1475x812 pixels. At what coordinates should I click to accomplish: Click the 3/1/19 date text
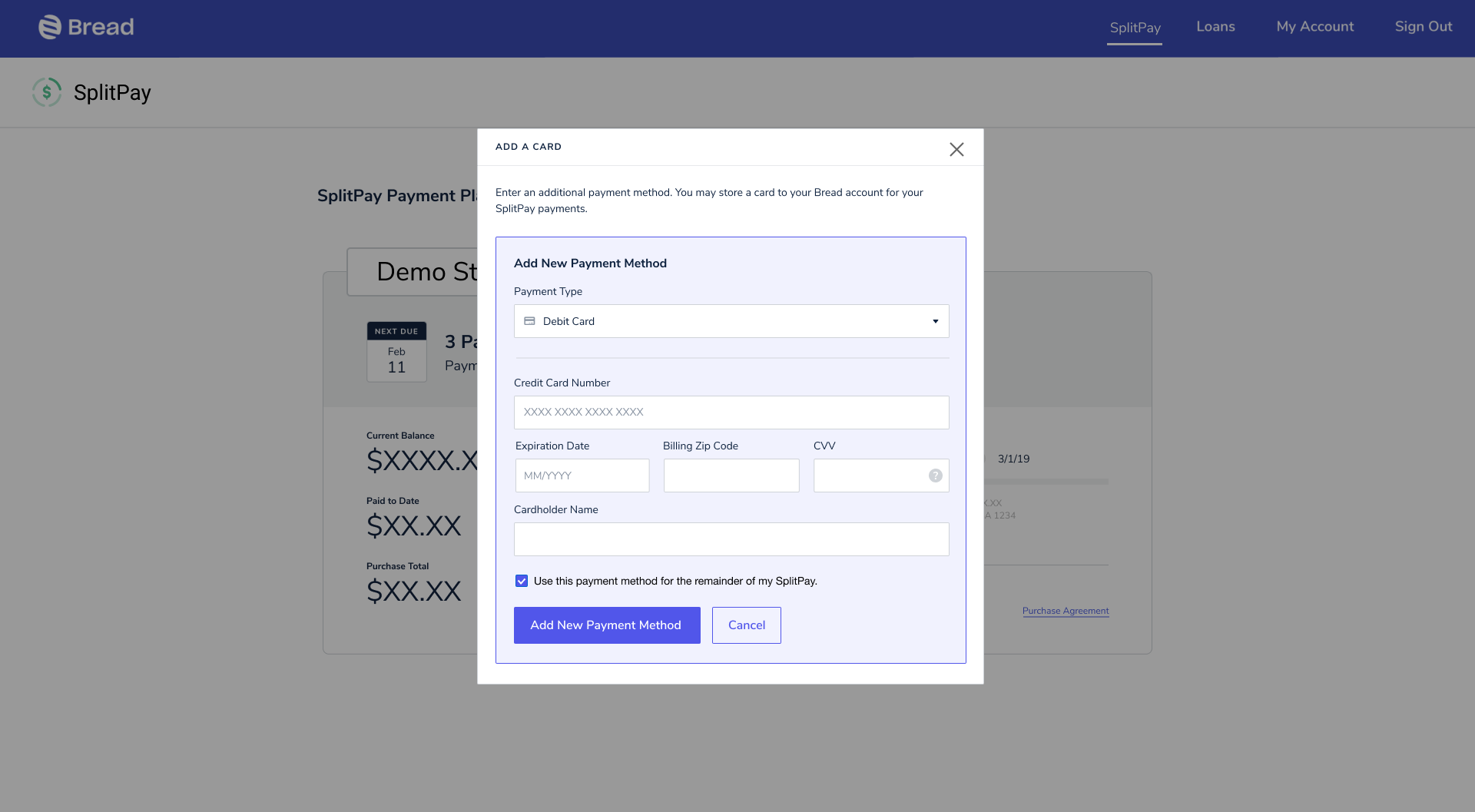click(x=1013, y=459)
